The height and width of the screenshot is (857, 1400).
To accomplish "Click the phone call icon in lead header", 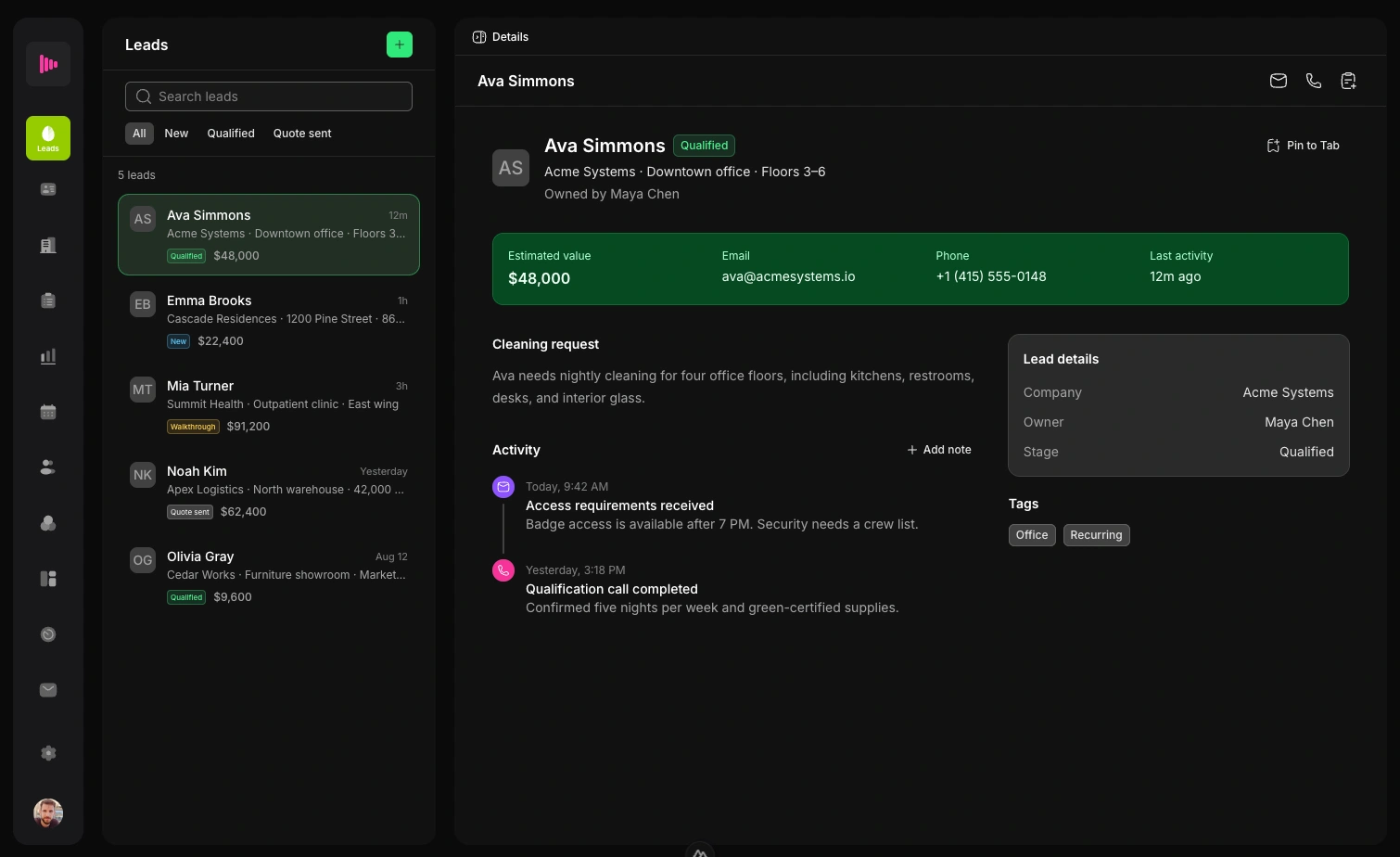I will 1314,81.
